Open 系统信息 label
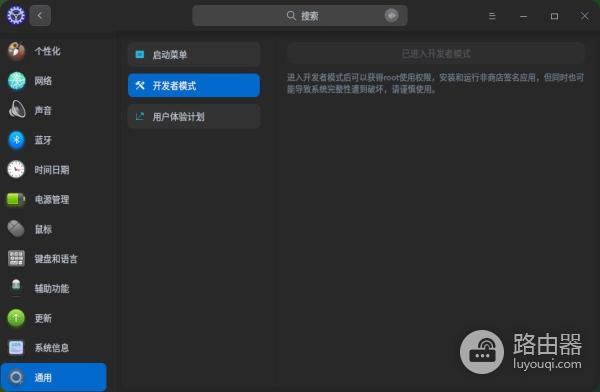This screenshot has height=392, width=600. tap(52, 348)
